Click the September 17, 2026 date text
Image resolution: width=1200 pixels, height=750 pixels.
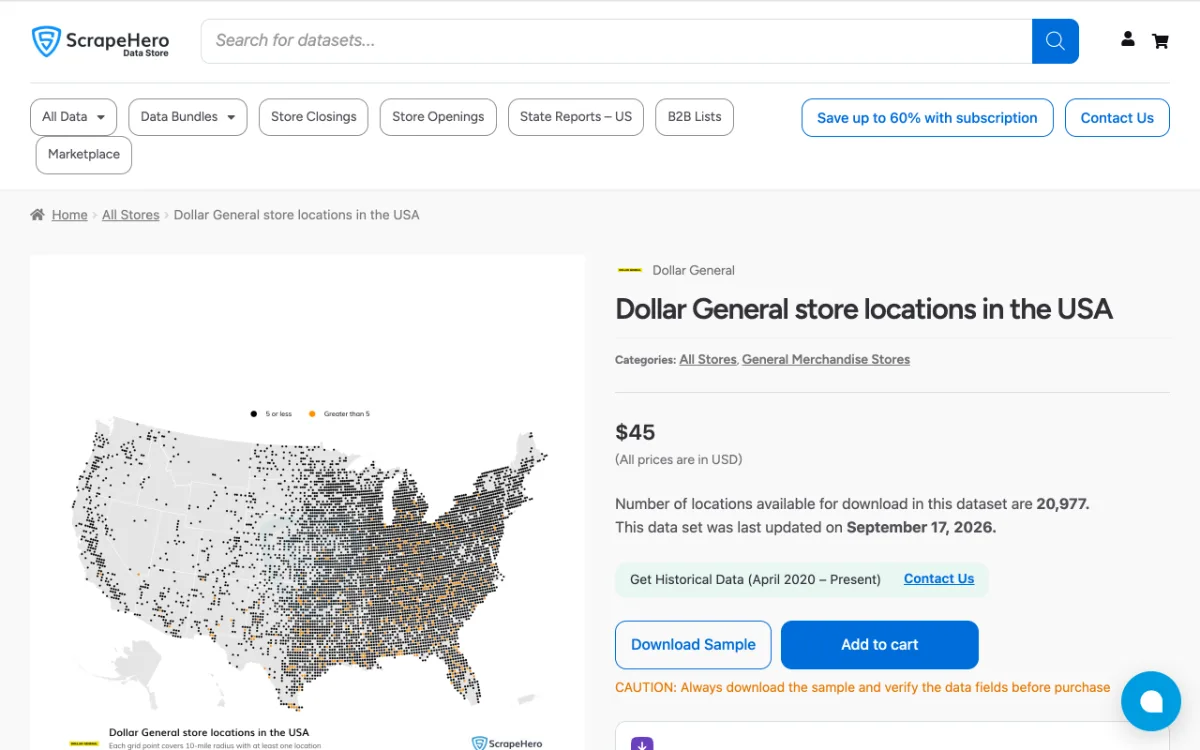click(x=921, y=527)
